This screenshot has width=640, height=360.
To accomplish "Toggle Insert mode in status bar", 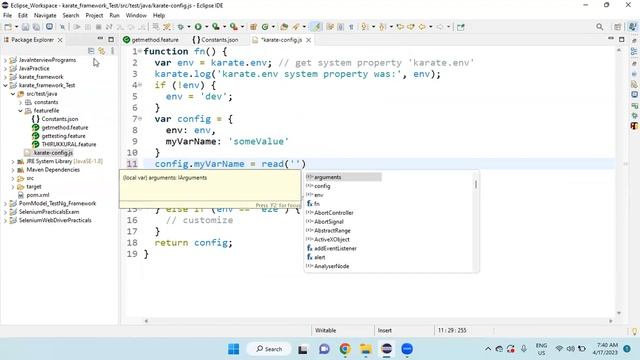I will (384, 330).
